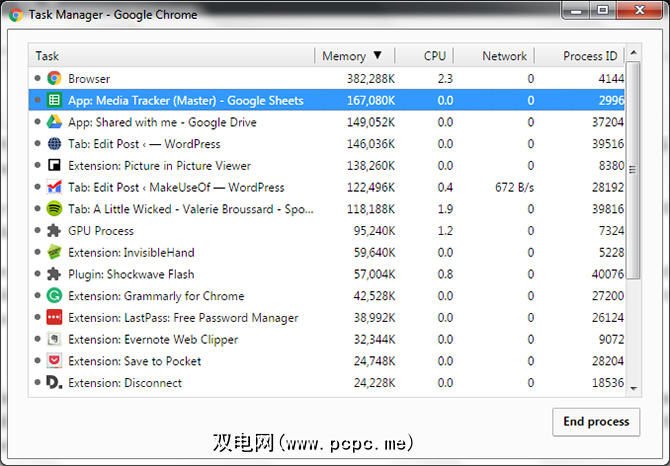Click the process ID 37204

(x=608, y=122)
